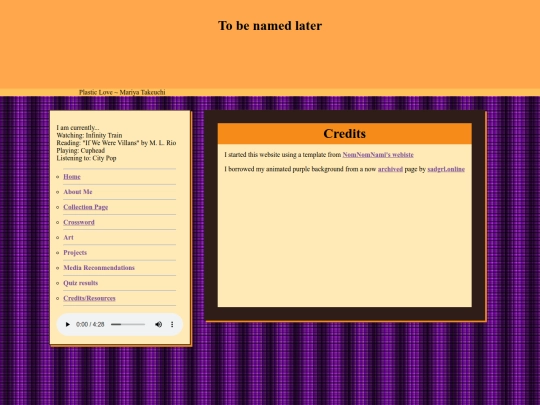Viewport: 540px width, 405px height.
Task: Select Art in the sidebar navigation
Action: click(68, 237)
